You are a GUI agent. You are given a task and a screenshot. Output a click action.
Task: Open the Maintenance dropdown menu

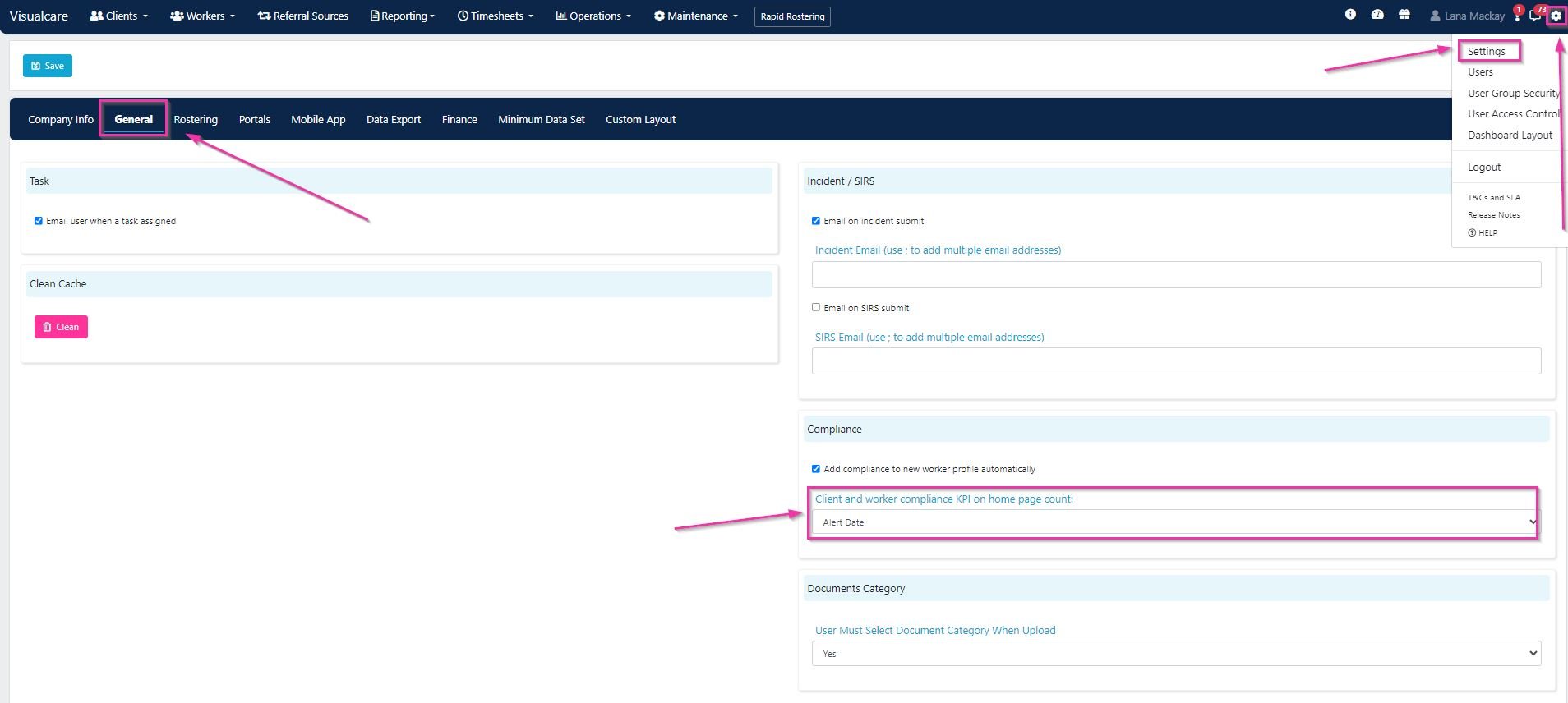click(x=696, y=16)
